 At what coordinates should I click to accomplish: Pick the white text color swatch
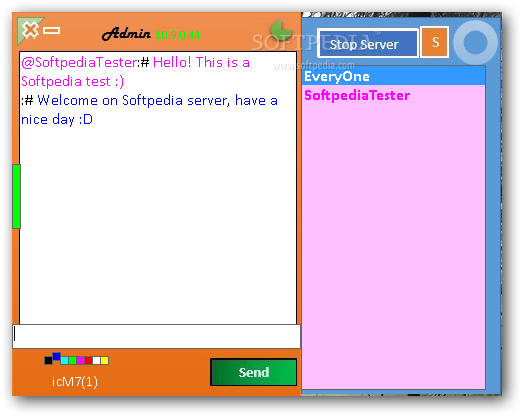96,360
